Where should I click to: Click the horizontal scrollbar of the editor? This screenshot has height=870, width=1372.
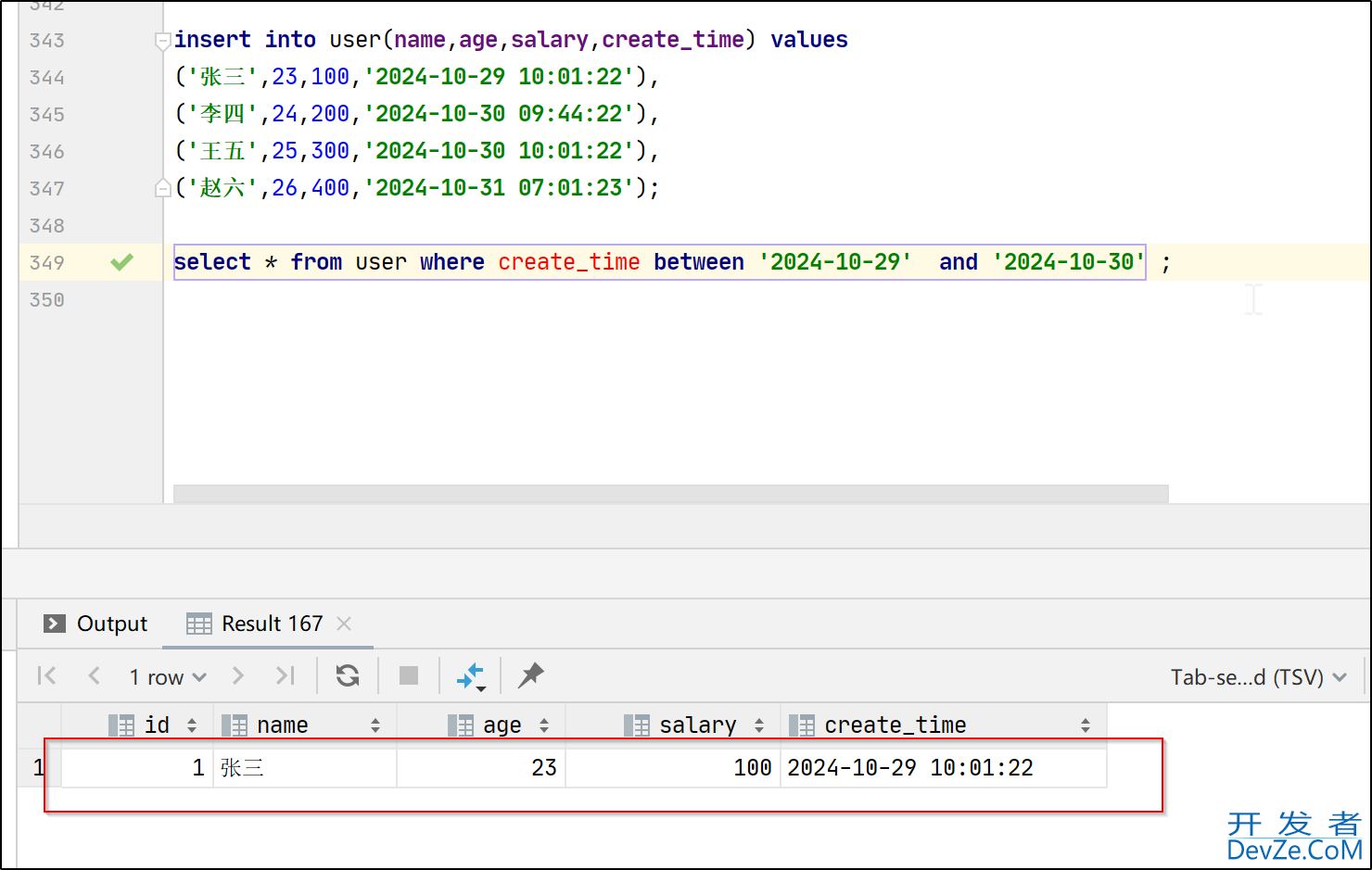[671, 493]
